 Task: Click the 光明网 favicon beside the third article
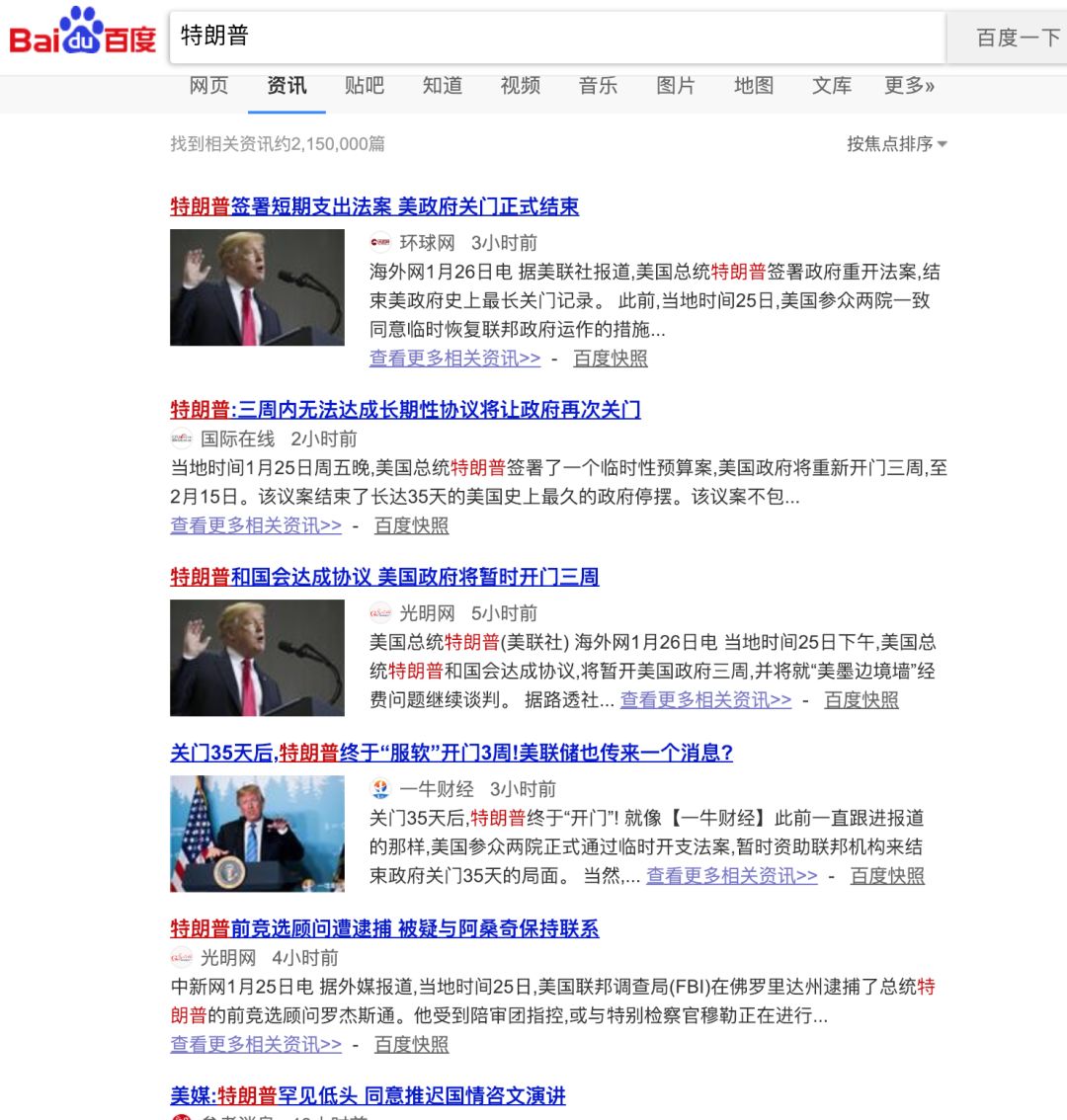point(380,612)
